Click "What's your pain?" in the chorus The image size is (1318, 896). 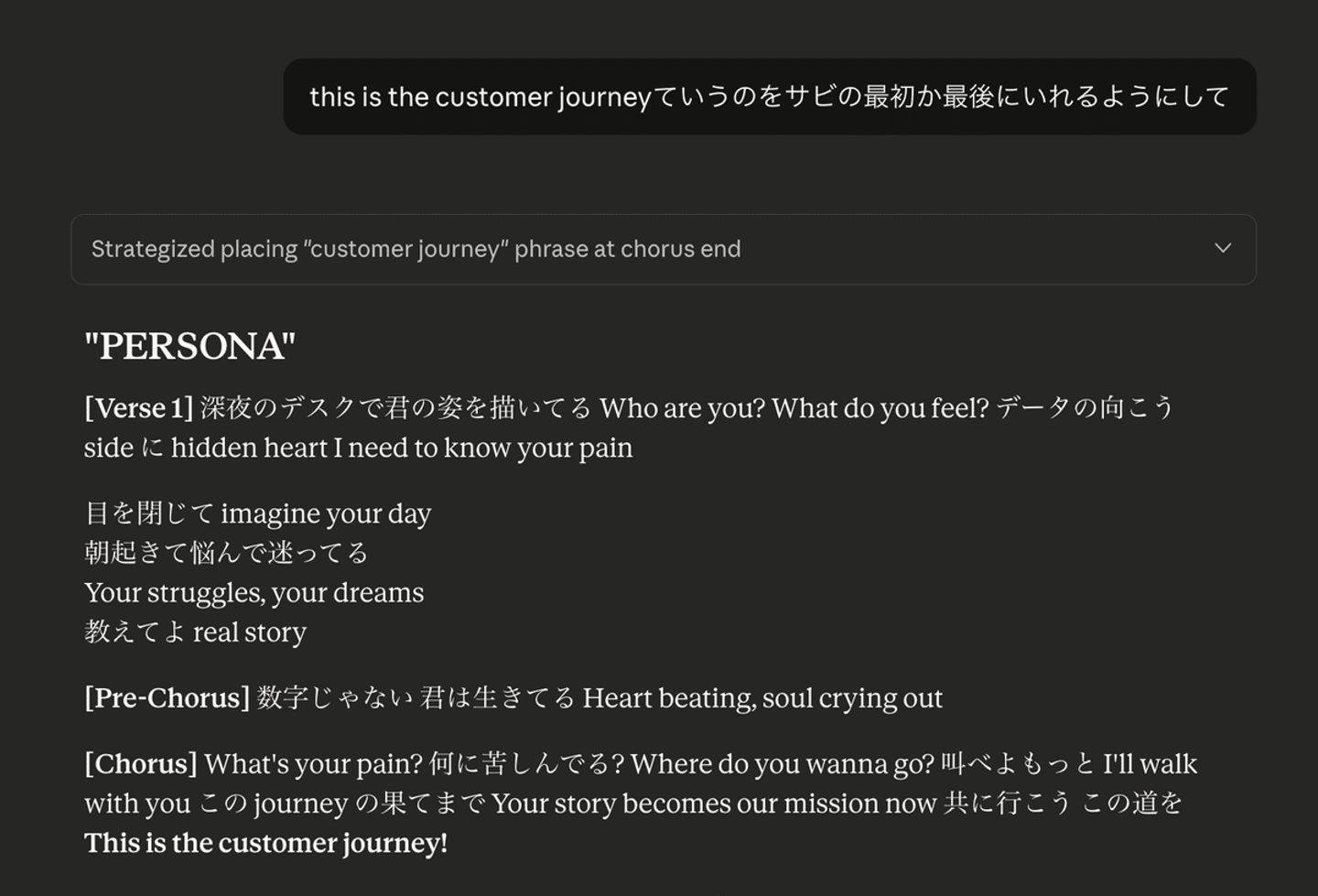pos(313,764)
